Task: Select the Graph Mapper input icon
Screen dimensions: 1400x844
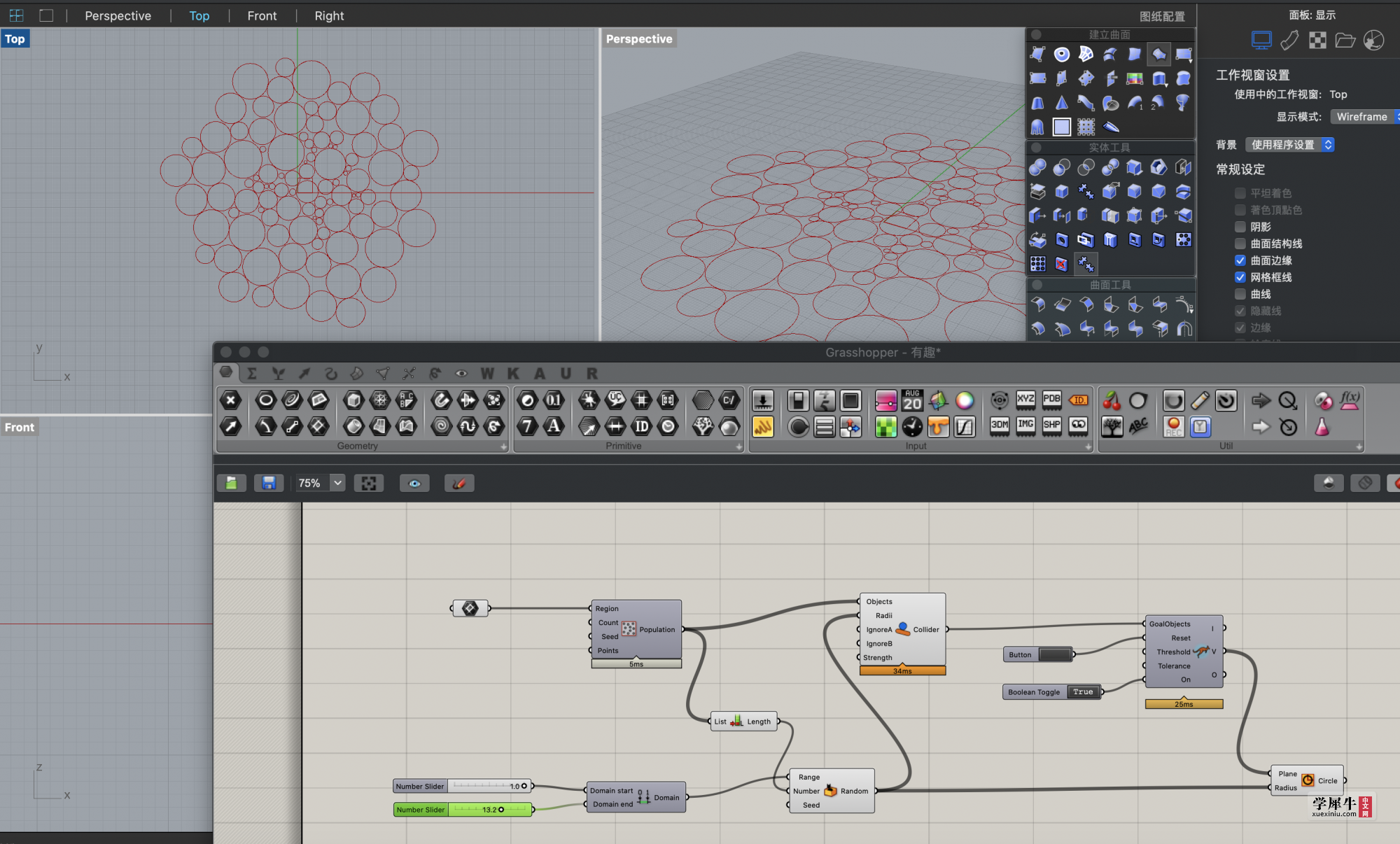Action: pyautogui.click(x=965, y=425)
